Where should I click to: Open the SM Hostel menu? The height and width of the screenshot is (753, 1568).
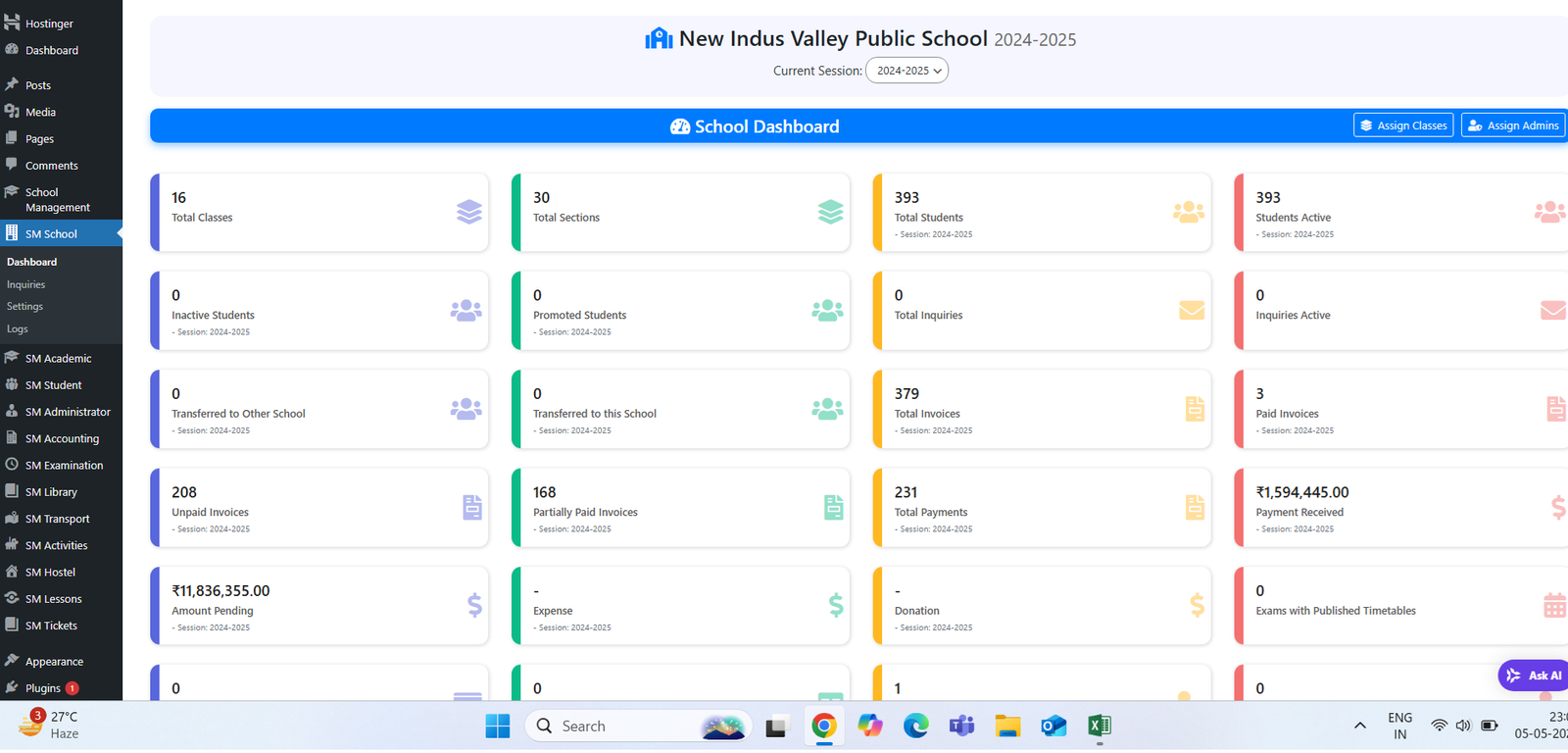click(x=61, y=572)
